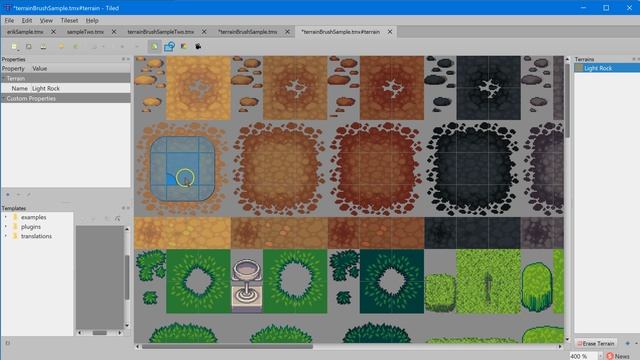Click the template preview vertical scrollbar
This screenshot has width=640, height=360.
127,277
